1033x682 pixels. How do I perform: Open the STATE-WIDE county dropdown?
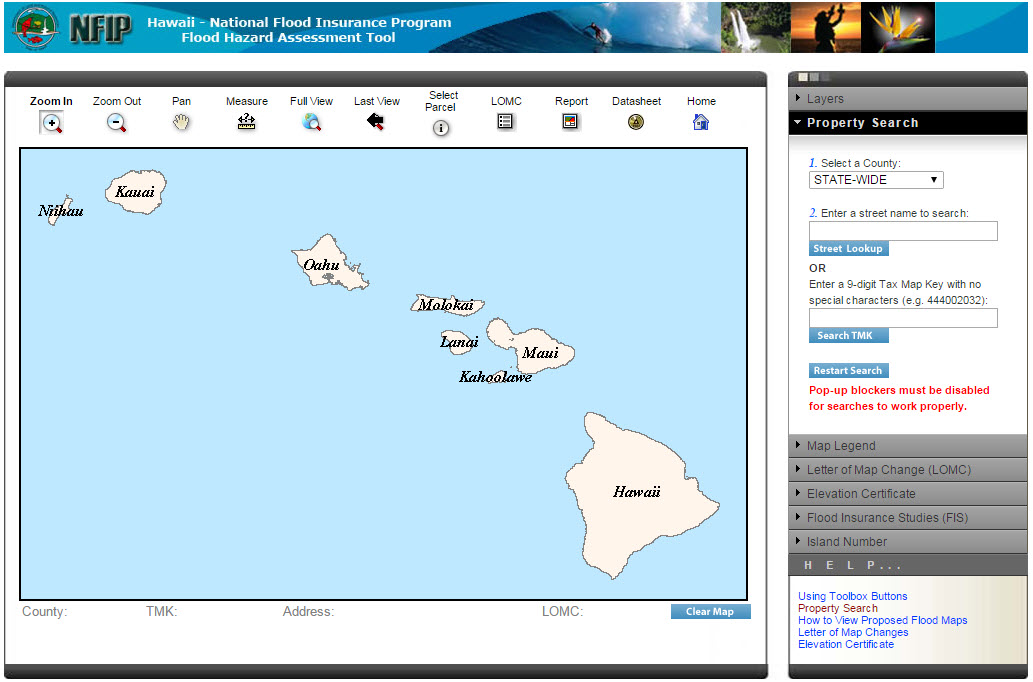876,180
